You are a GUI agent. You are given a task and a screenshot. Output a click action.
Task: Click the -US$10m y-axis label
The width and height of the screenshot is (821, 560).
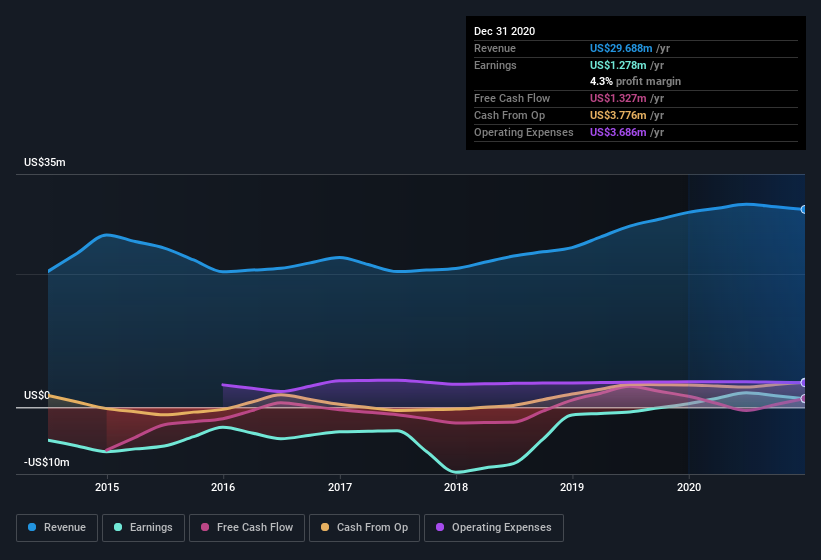(47, 462)
